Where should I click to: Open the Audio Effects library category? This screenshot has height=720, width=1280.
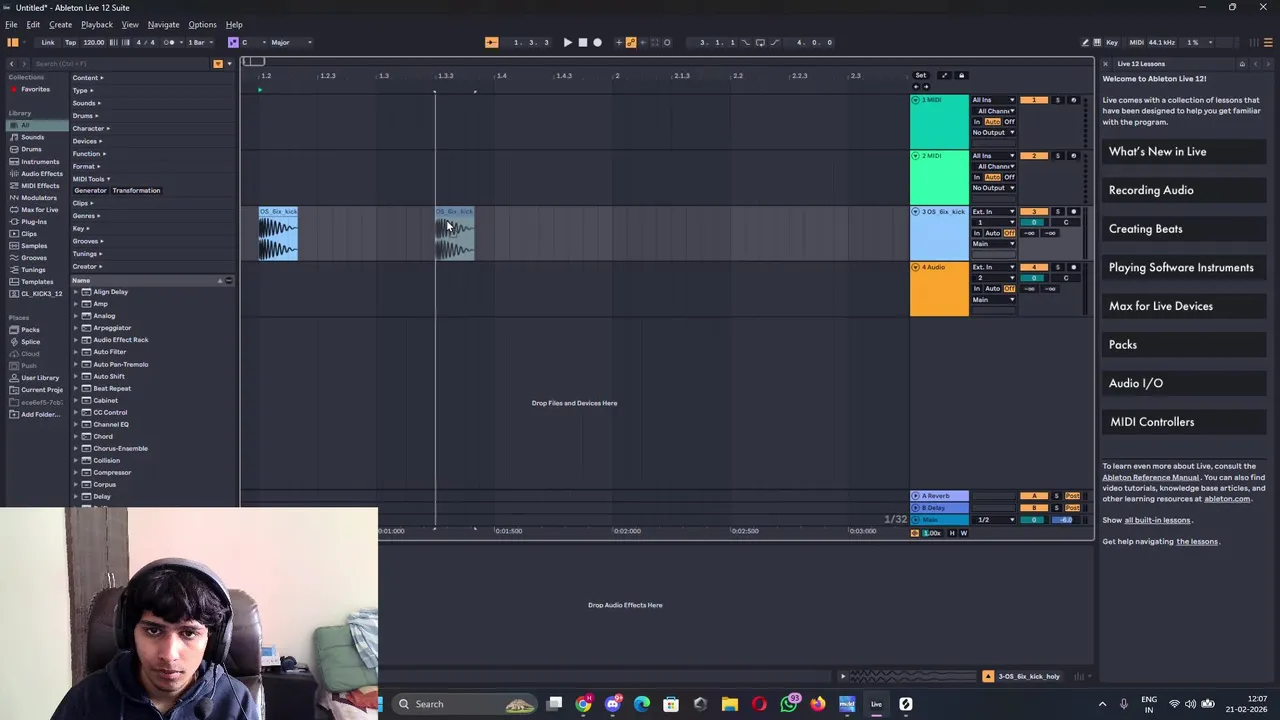pos(42,173)
